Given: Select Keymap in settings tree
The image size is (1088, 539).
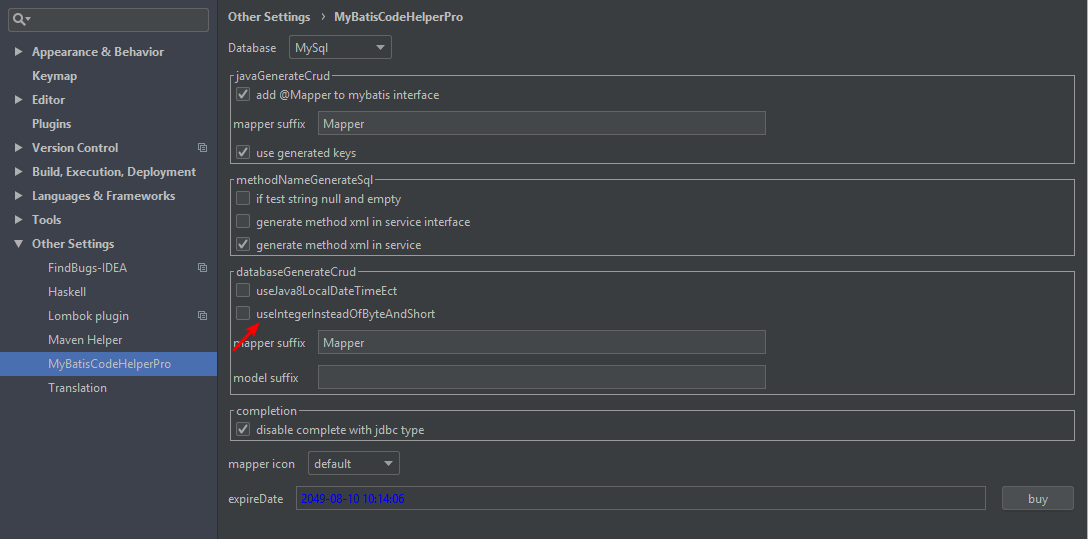Looking at the screenshot, I should pos(54,76).
